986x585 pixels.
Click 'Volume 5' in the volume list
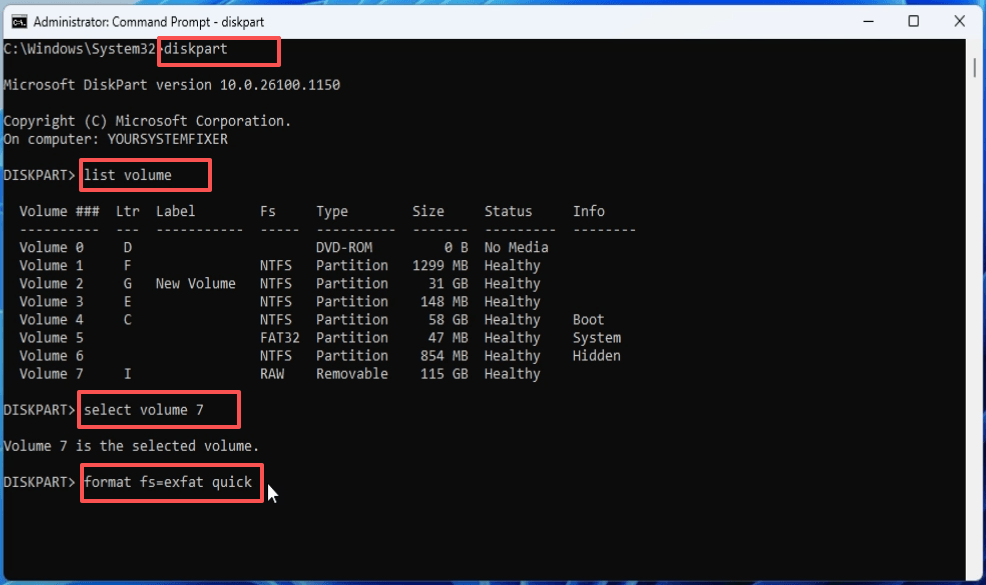click(x=51, y=338)
